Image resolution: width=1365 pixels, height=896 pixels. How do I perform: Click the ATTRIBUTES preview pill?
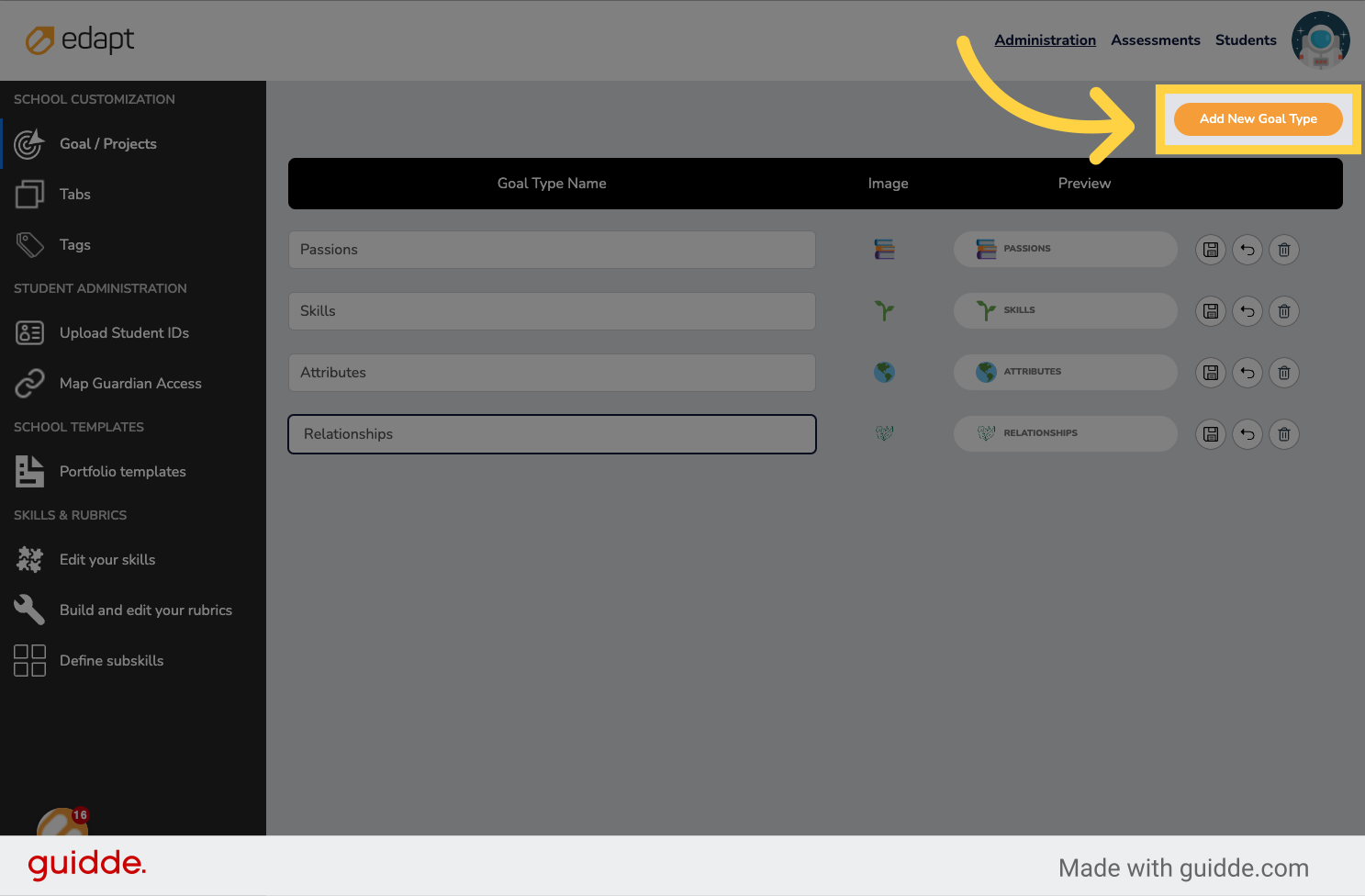click(x=1065, y=372)
